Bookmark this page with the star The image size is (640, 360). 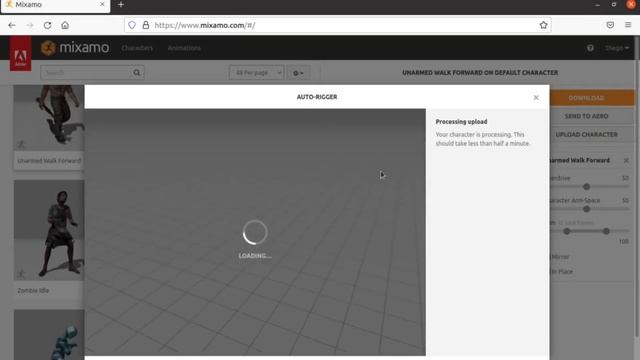coord(543,25)
